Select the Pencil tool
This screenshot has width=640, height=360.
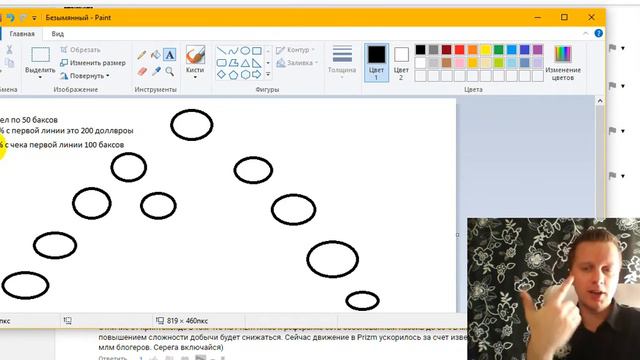click(x=142, y=55)
